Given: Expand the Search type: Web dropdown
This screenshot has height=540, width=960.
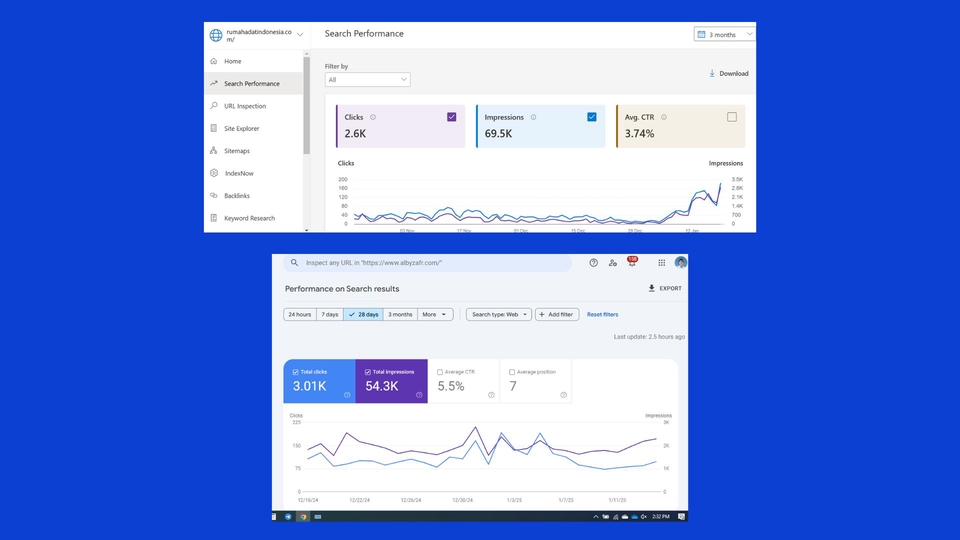Looking at the screenshot, I should 498,315.
